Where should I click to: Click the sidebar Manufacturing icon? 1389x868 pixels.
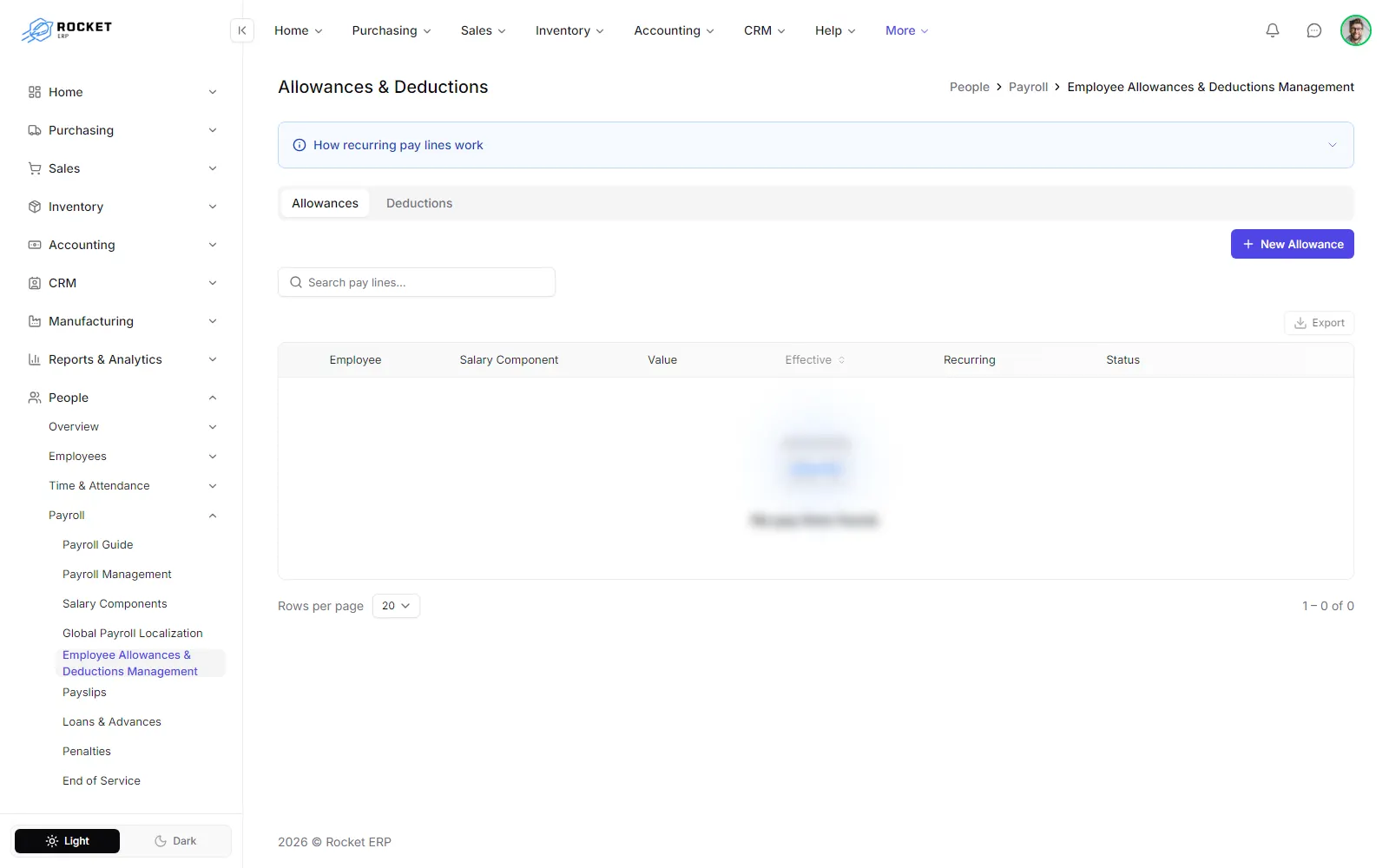[35, 321]
